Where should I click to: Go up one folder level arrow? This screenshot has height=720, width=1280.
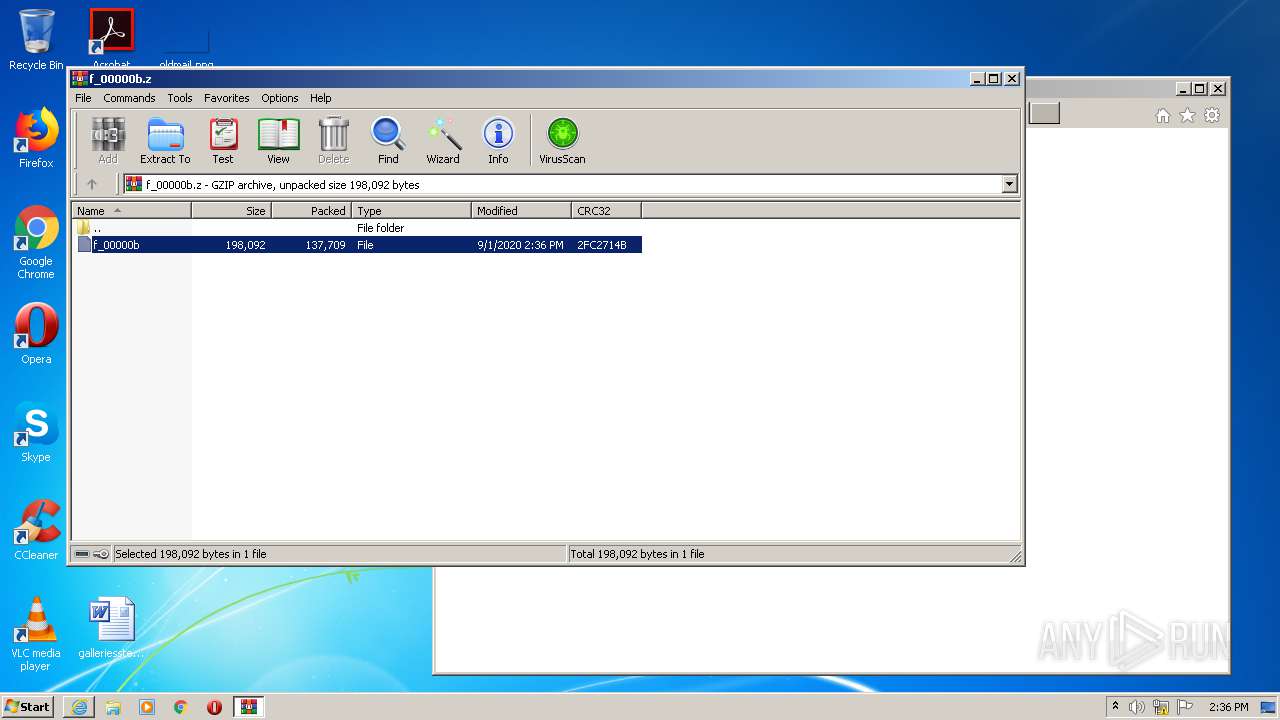[92, 184]
